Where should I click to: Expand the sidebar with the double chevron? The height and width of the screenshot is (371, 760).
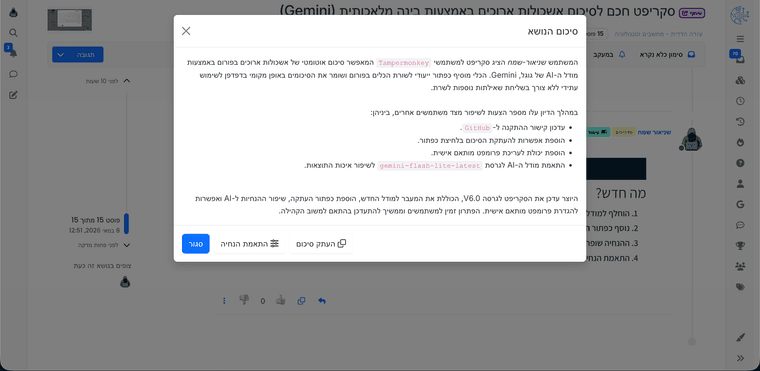coord(740,358)
